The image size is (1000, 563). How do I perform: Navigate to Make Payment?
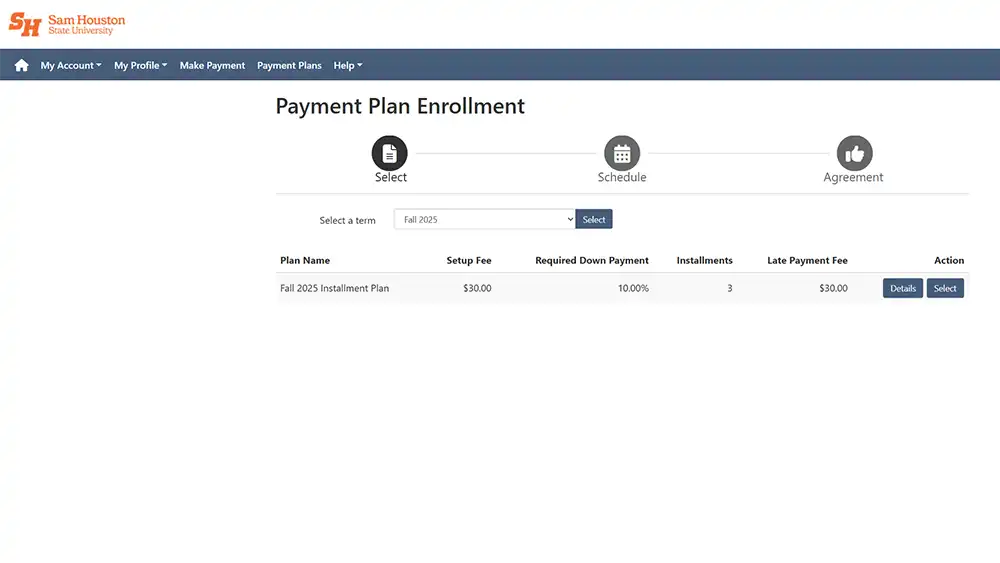click(212, 65)
